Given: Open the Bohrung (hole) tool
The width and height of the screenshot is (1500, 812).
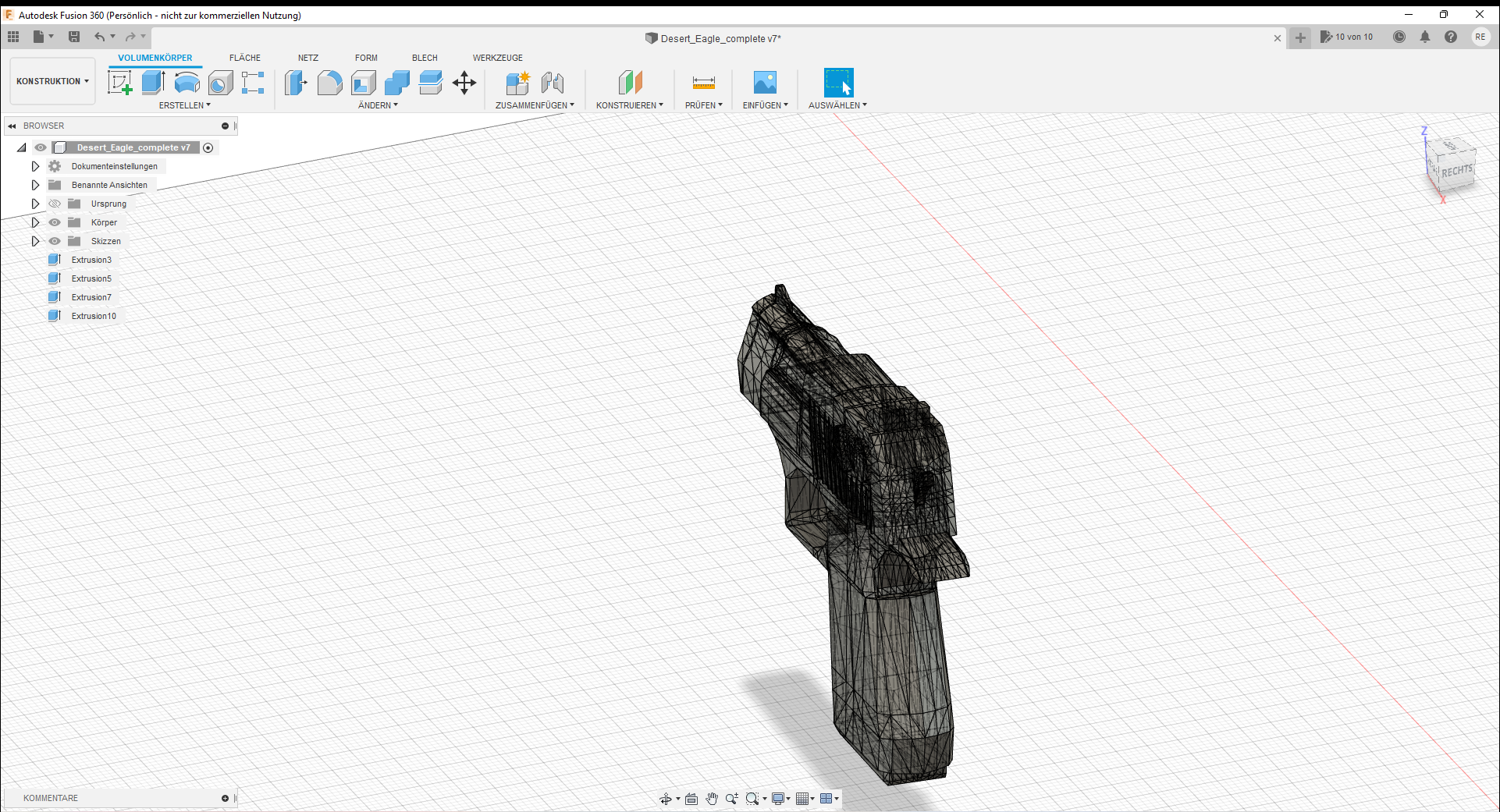Looking at the screenshot, I should (221, 82).
